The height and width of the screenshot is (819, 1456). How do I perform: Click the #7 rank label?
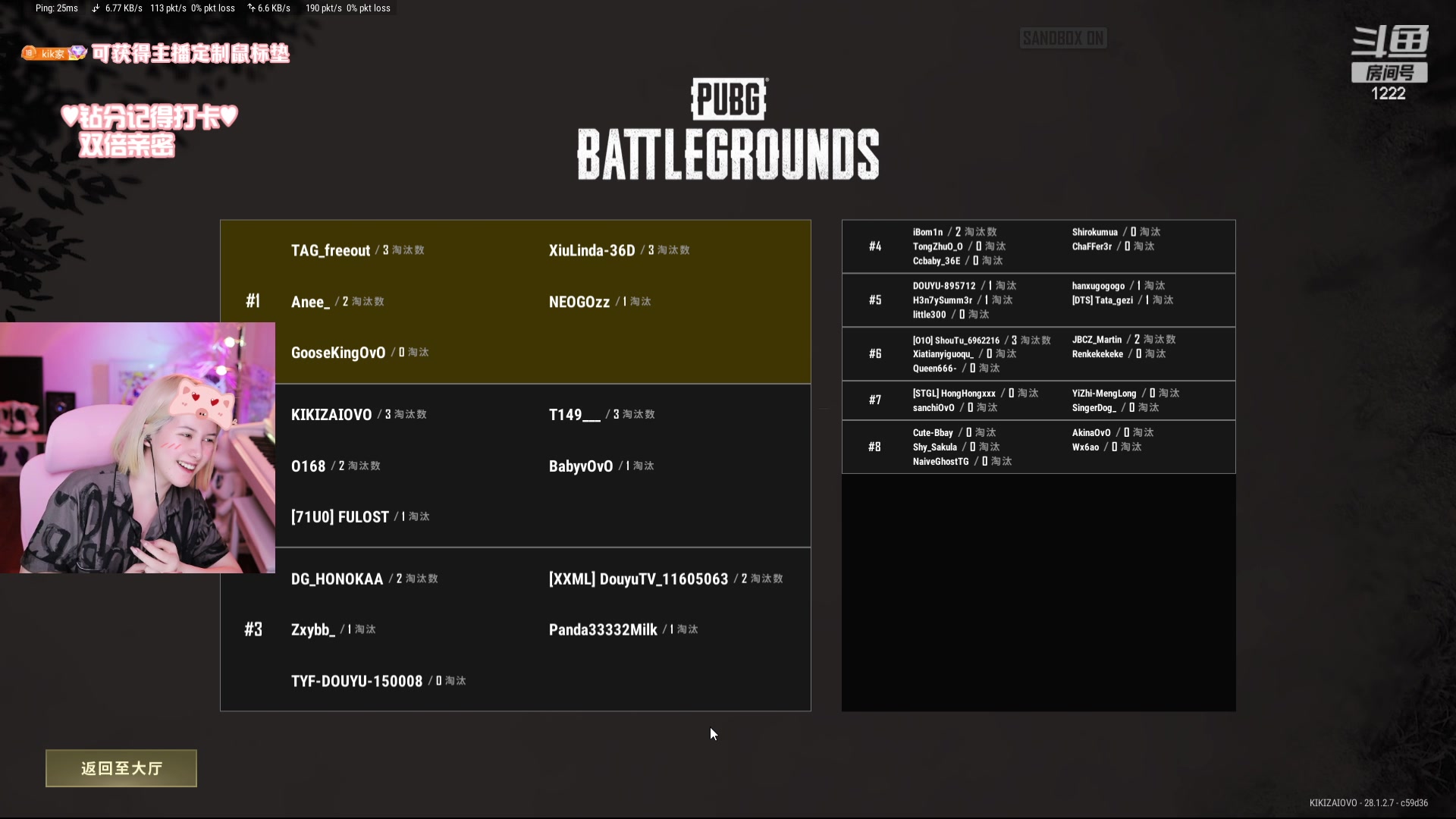875,400
